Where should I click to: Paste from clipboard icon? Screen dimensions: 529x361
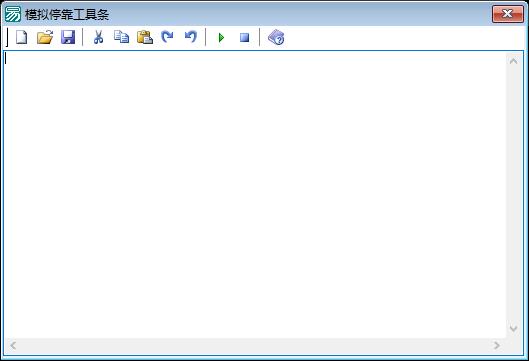[x=145, y=37]
